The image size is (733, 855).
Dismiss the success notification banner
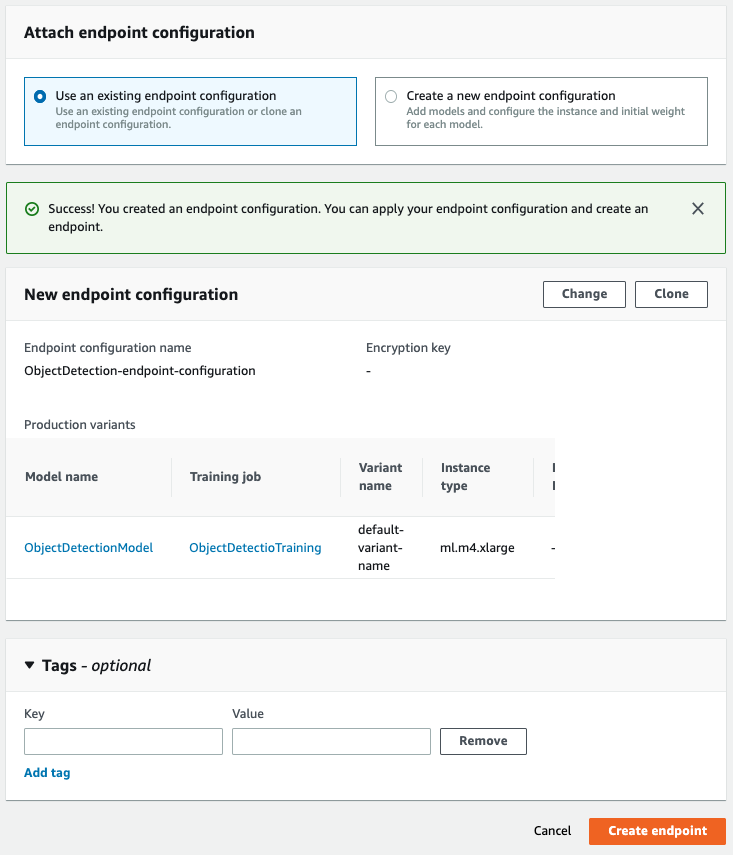[698, 209]
